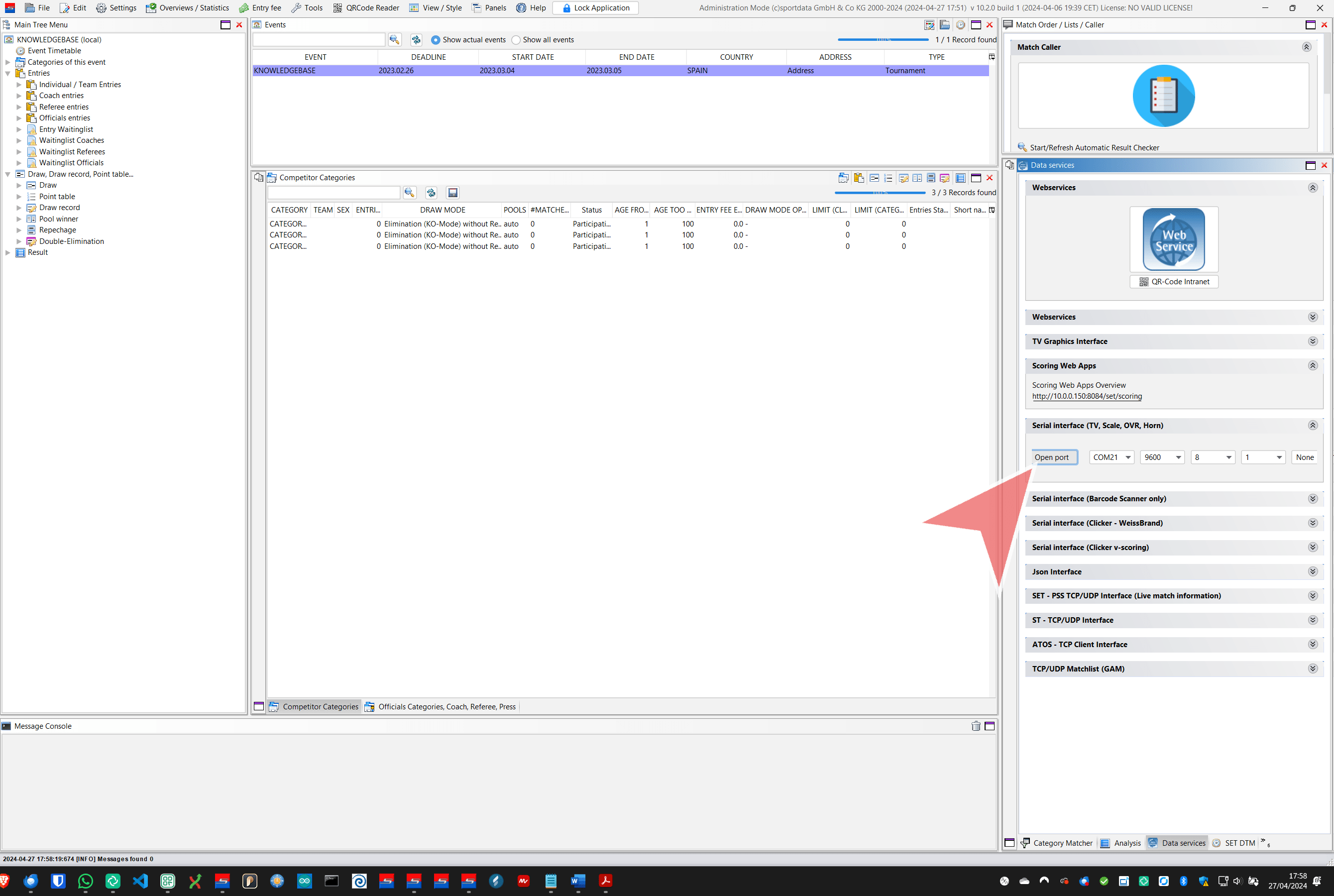Click the clock icon in Events panel header
This screenshot has width=1334, height=896.
tap(960, 25)
